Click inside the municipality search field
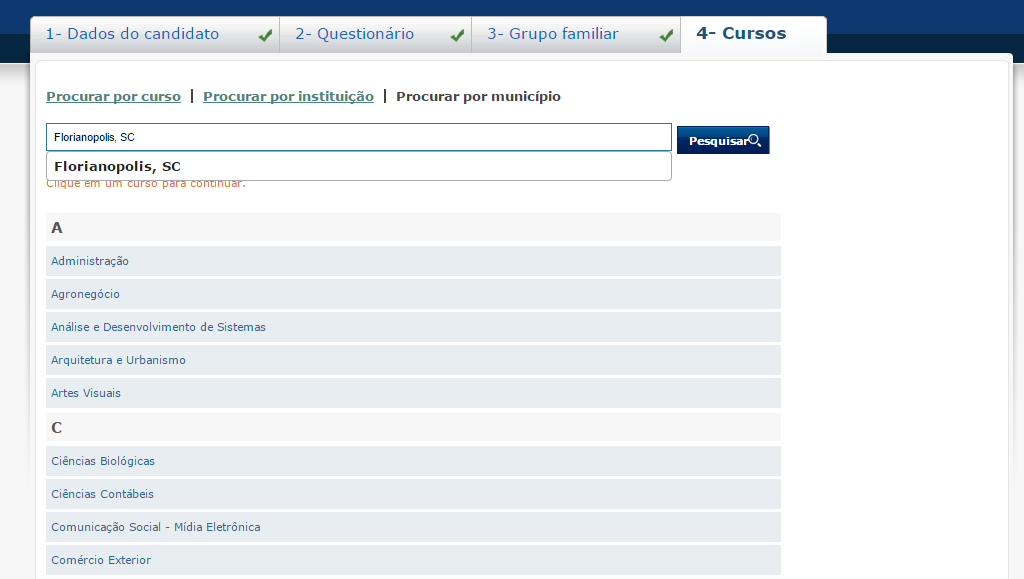 click(358, 137)
